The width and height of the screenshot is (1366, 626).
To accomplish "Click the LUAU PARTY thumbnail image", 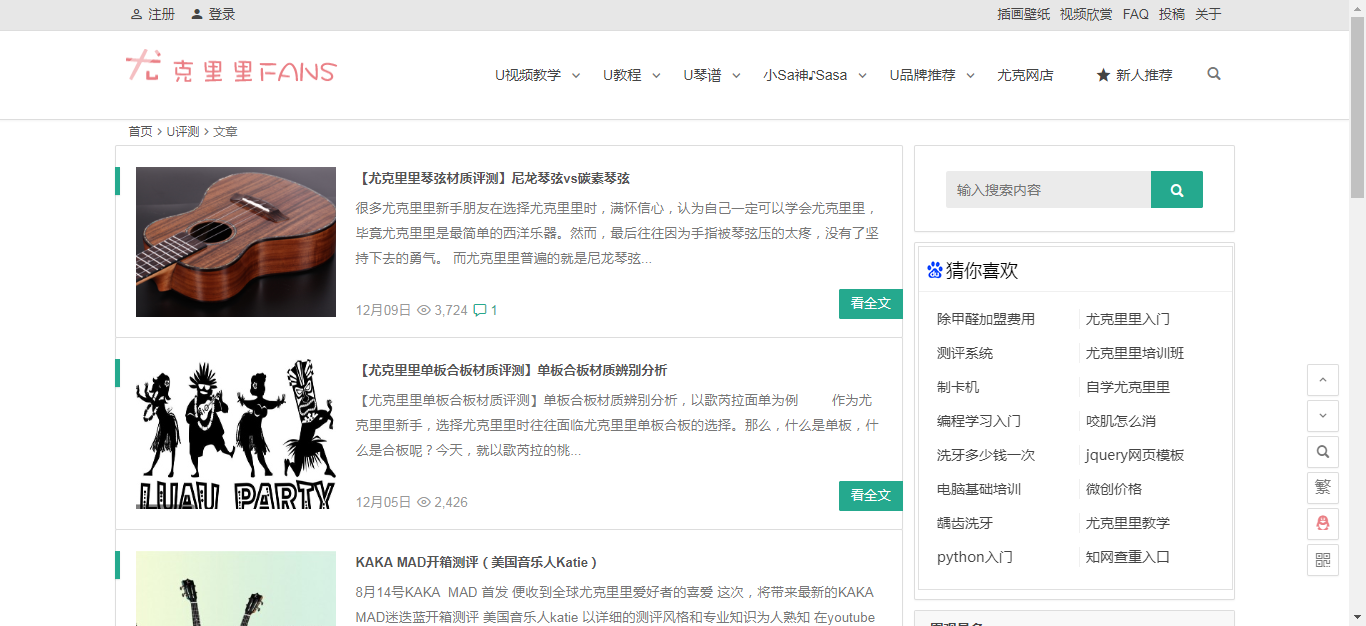I will pyautogui.click(x=236, y=434).
